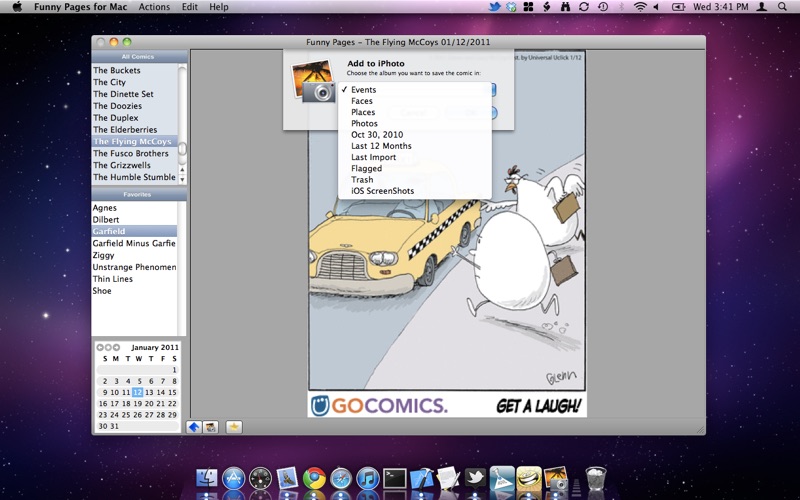Image resolution: width=800 pixels, height=500 pixels.
Task: Click the menu bar clock Wed 3:41 PM
Action: pos(720,7)
